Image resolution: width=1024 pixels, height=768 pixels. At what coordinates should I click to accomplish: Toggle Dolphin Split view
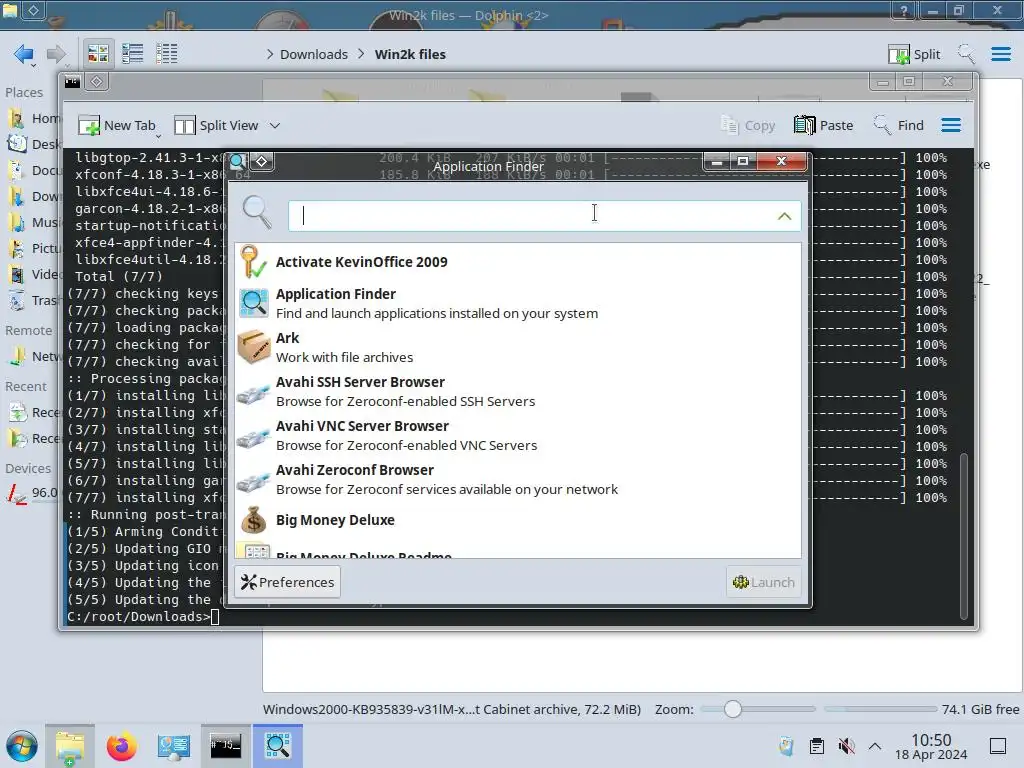click(x=914, y=54)
